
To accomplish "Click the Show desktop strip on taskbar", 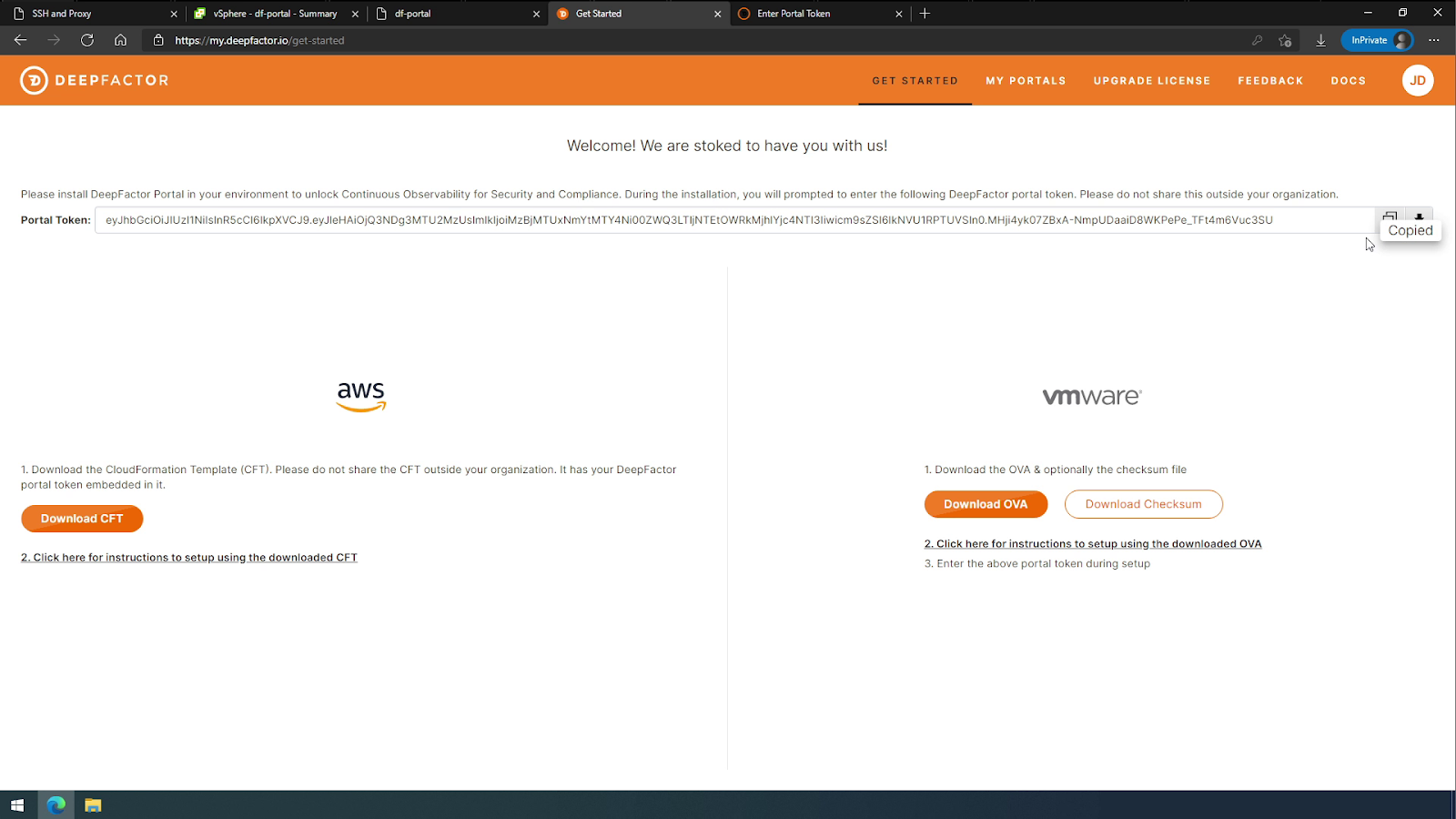I will (x=1453, y=805).
